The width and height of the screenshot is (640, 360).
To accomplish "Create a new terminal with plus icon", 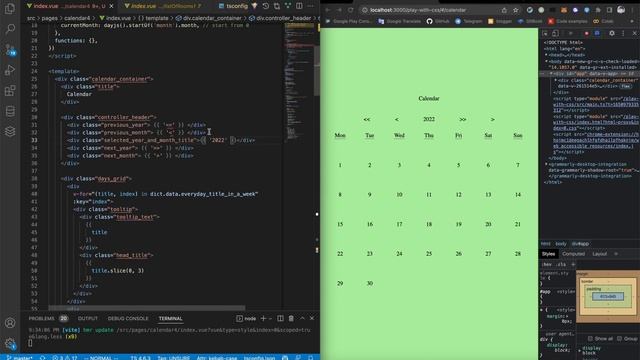I will click(x=263, y=318).
